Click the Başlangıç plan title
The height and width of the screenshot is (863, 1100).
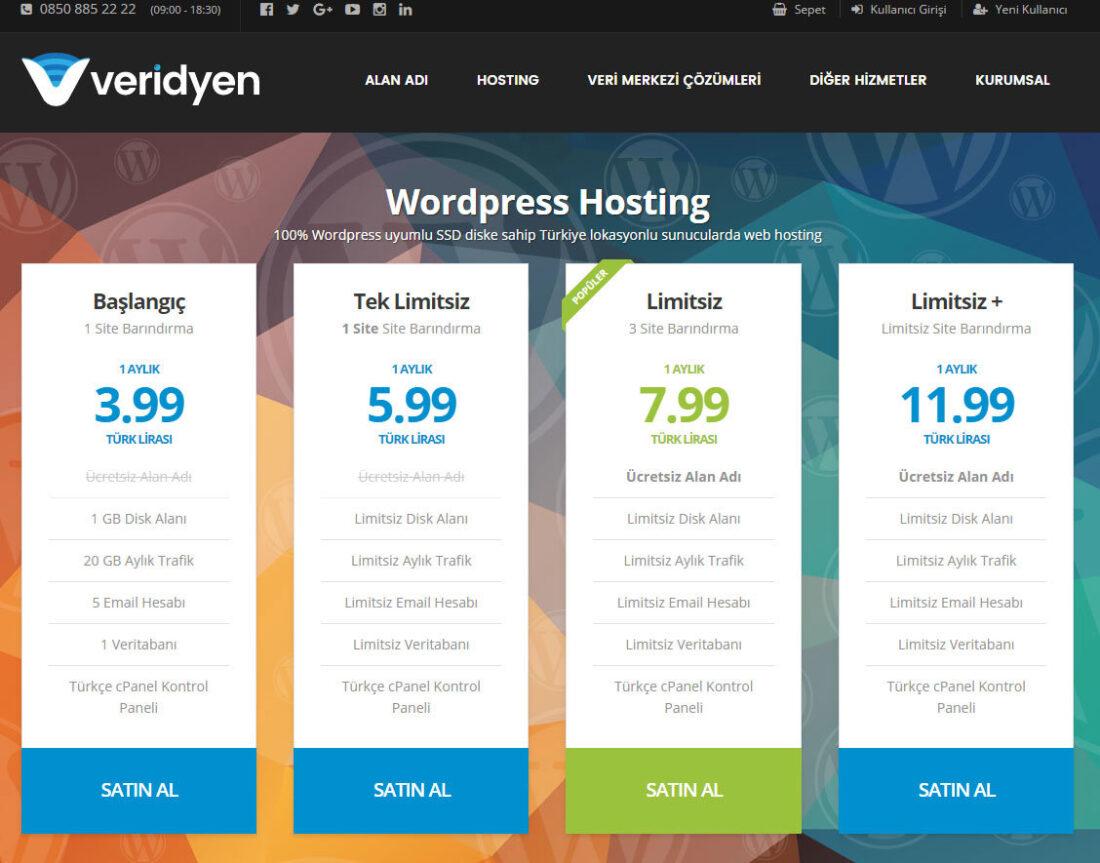(x=139, y=302)
